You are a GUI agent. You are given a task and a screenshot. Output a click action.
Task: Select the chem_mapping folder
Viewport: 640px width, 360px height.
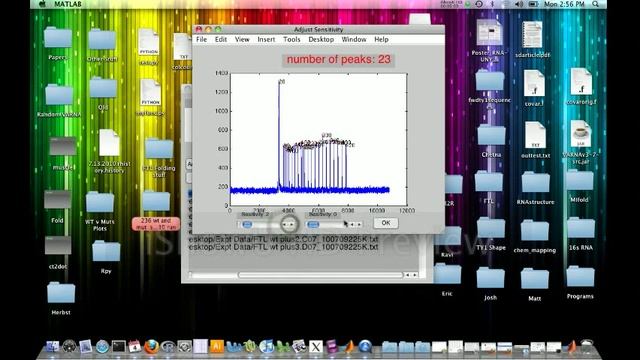click(535, 230)
